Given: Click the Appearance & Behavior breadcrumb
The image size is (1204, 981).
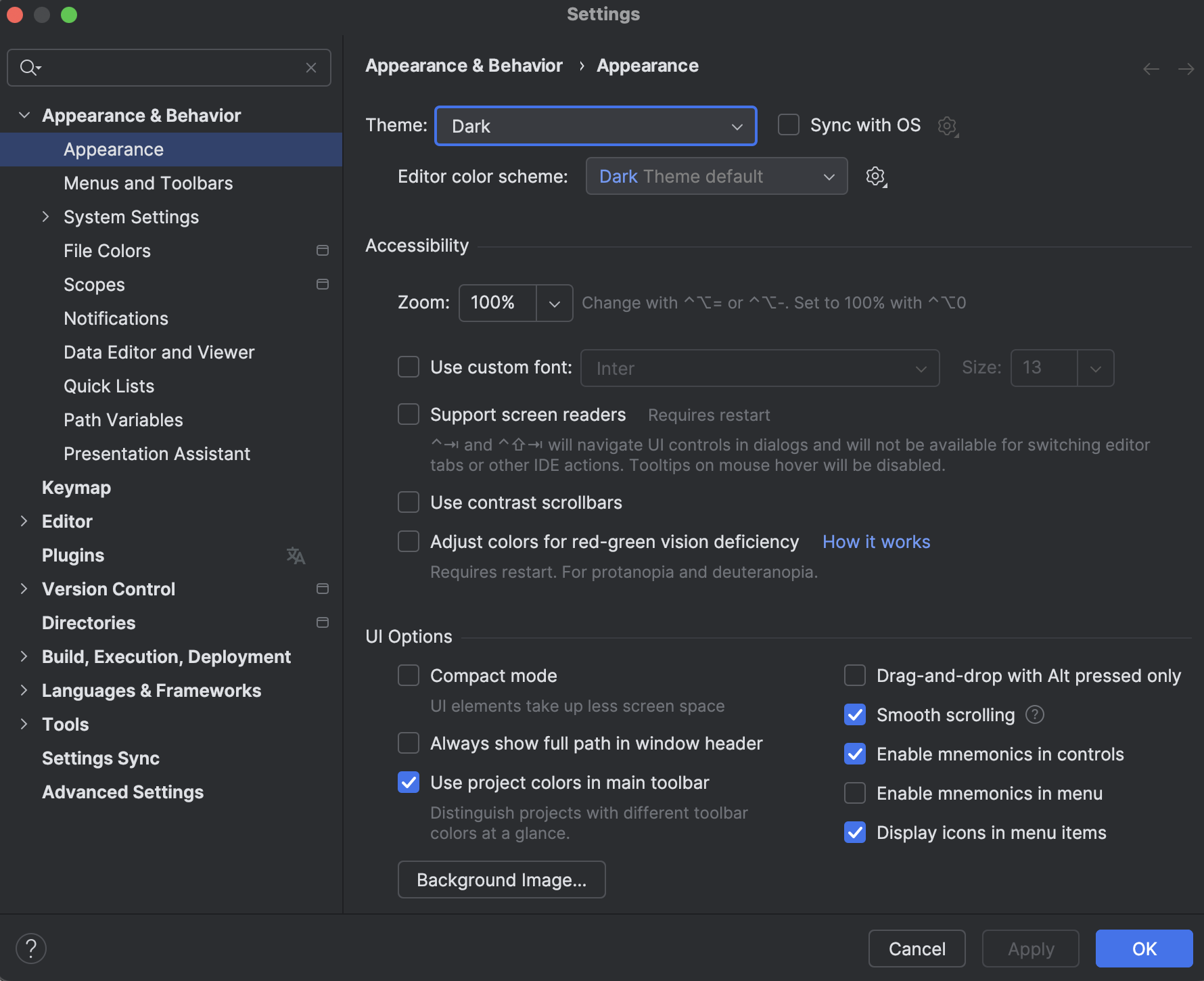Looking at the screenshot, I should pos(464,65).
